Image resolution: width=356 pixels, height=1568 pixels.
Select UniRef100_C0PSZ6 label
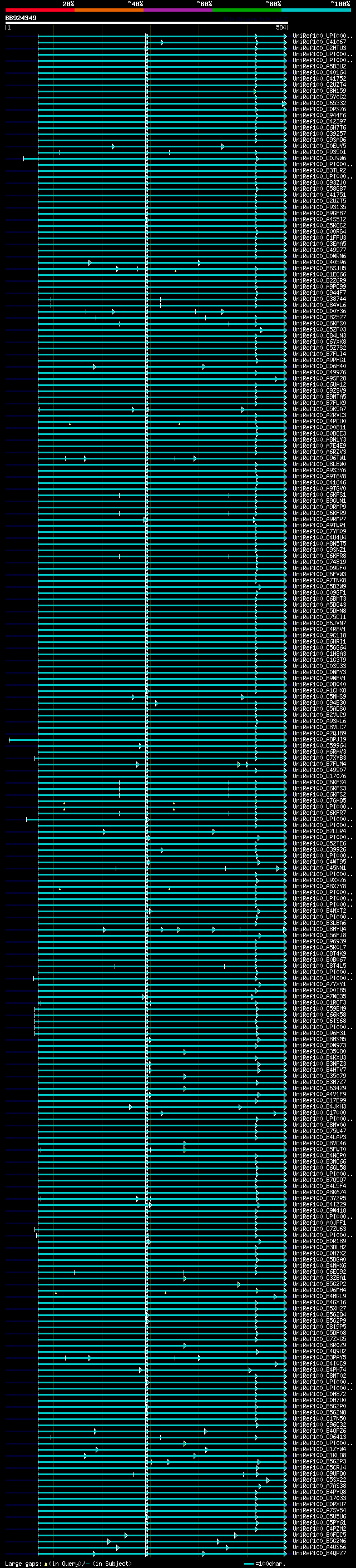coord(319,110)
